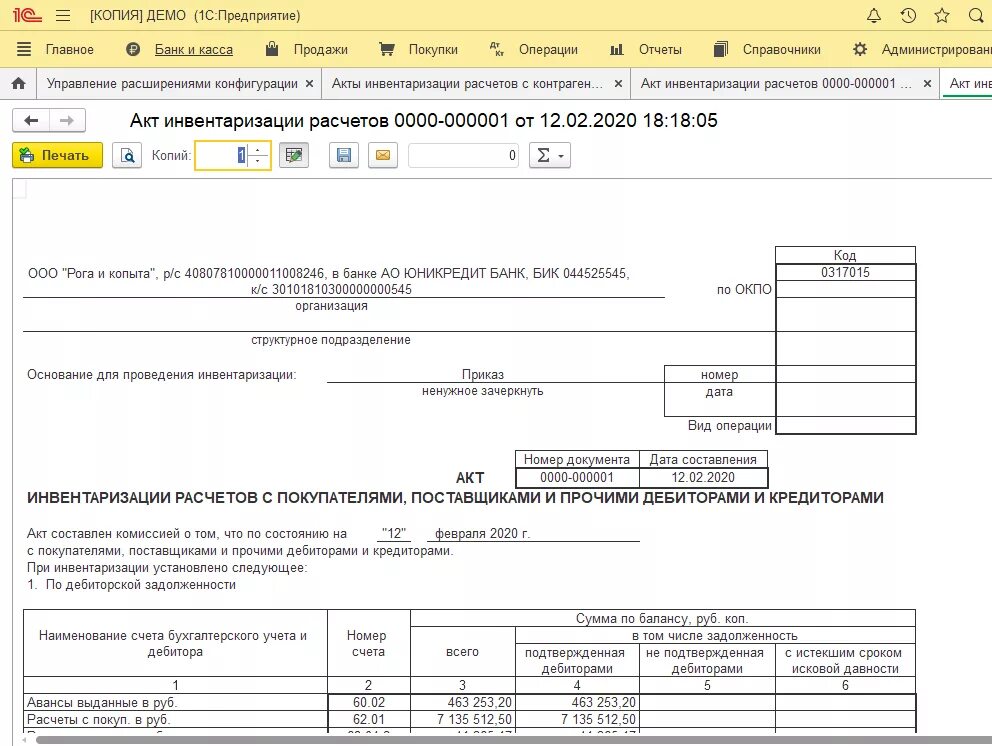Screen dimensions: 992x746
Task: Select row Авансы выданные в руб.
Action: 175,702
